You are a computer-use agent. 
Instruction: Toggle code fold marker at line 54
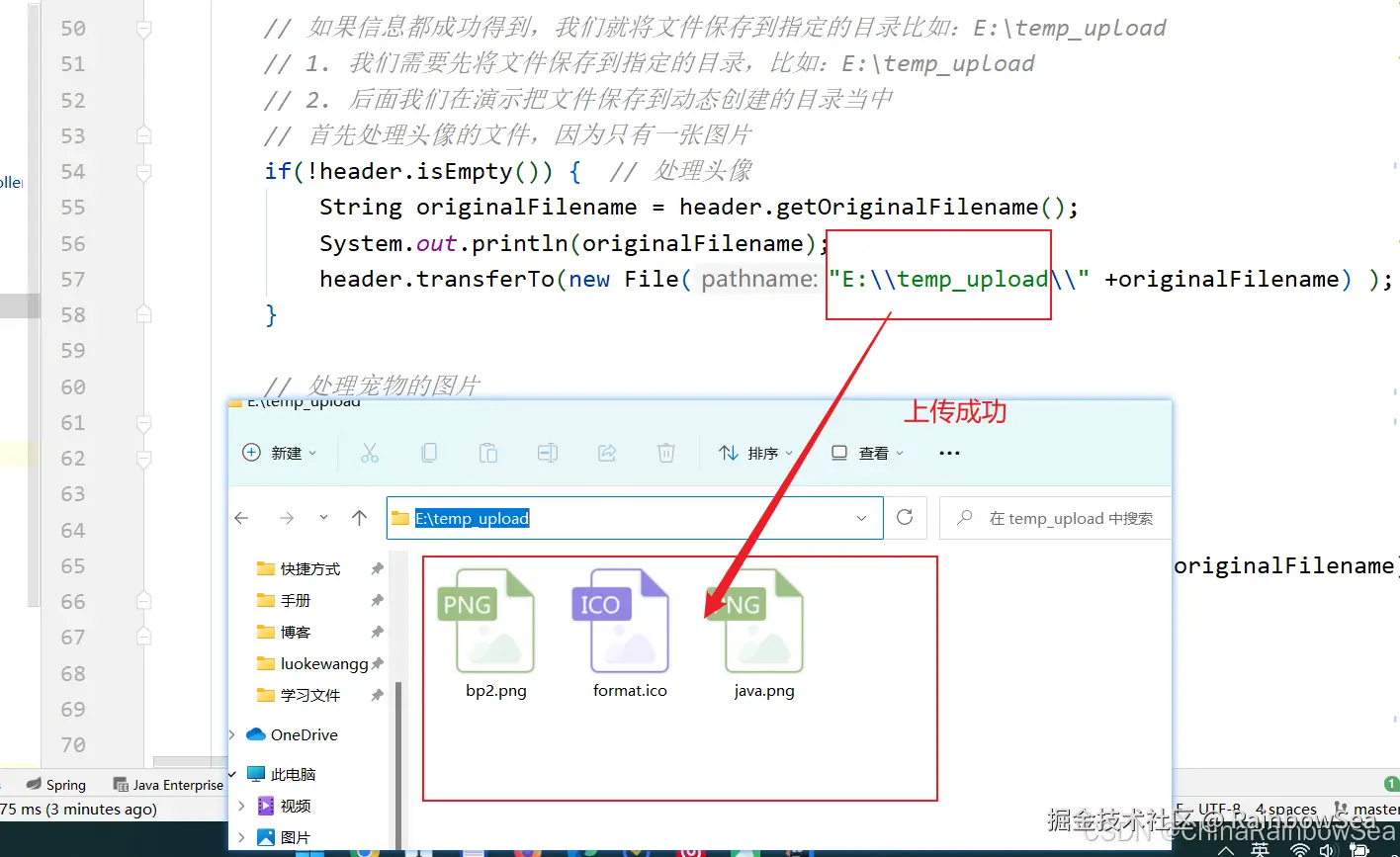pos(143,172)
